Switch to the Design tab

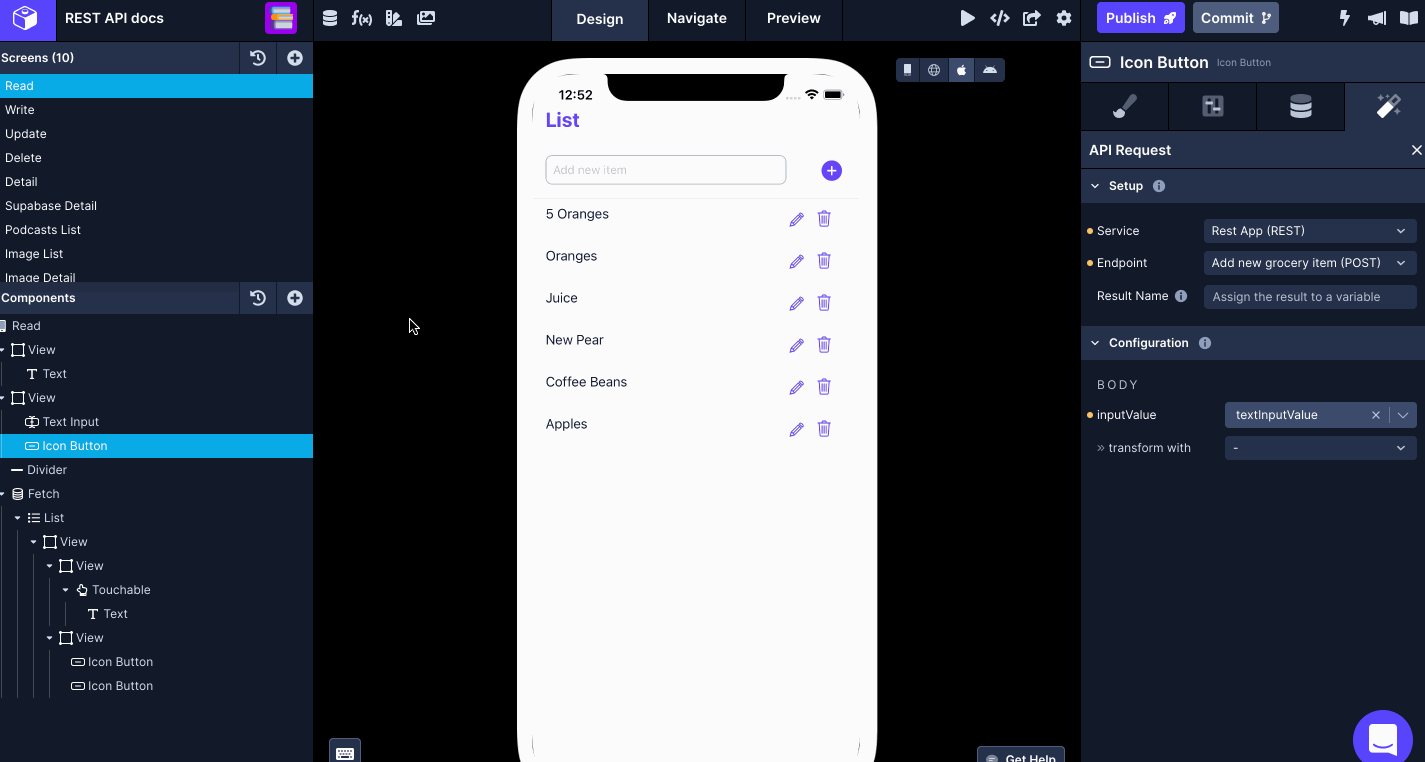click(600, 18)
